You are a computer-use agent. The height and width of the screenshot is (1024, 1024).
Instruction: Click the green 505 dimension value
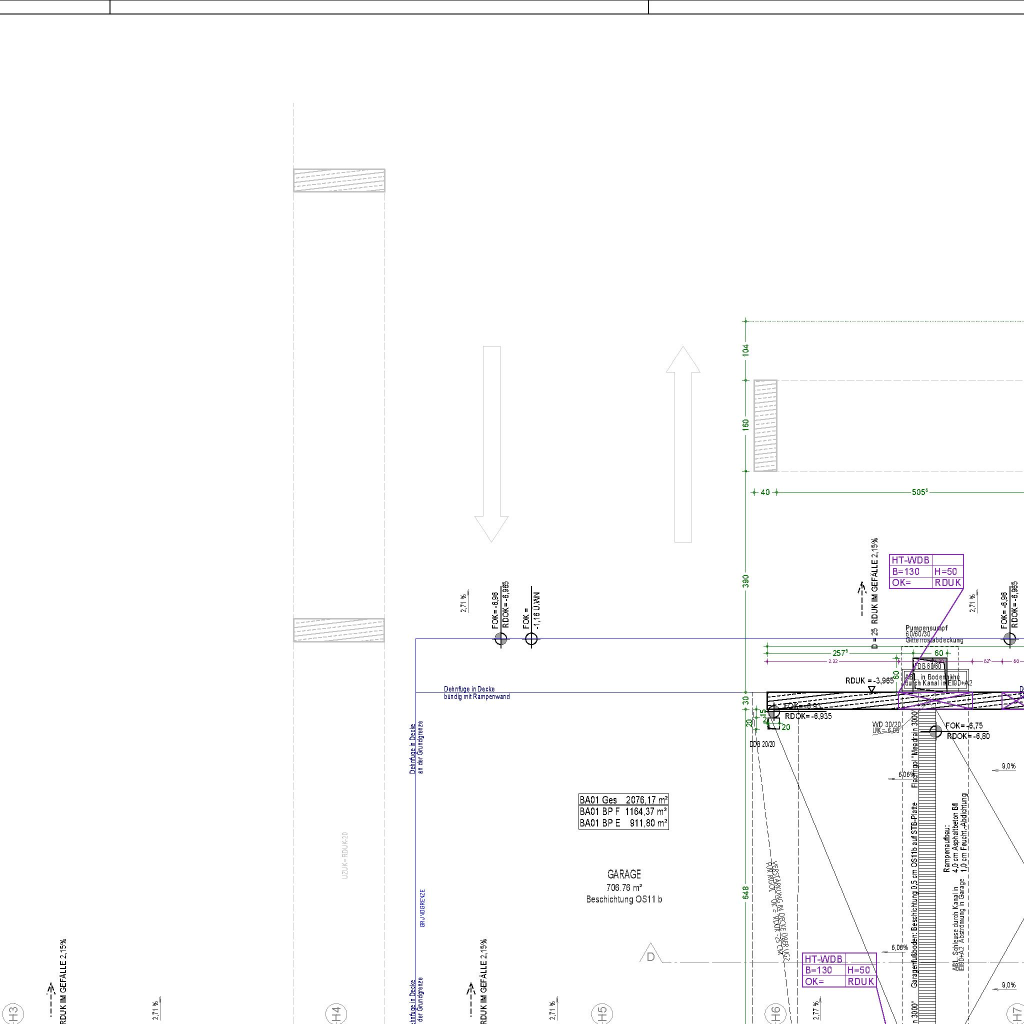(920, 492)
